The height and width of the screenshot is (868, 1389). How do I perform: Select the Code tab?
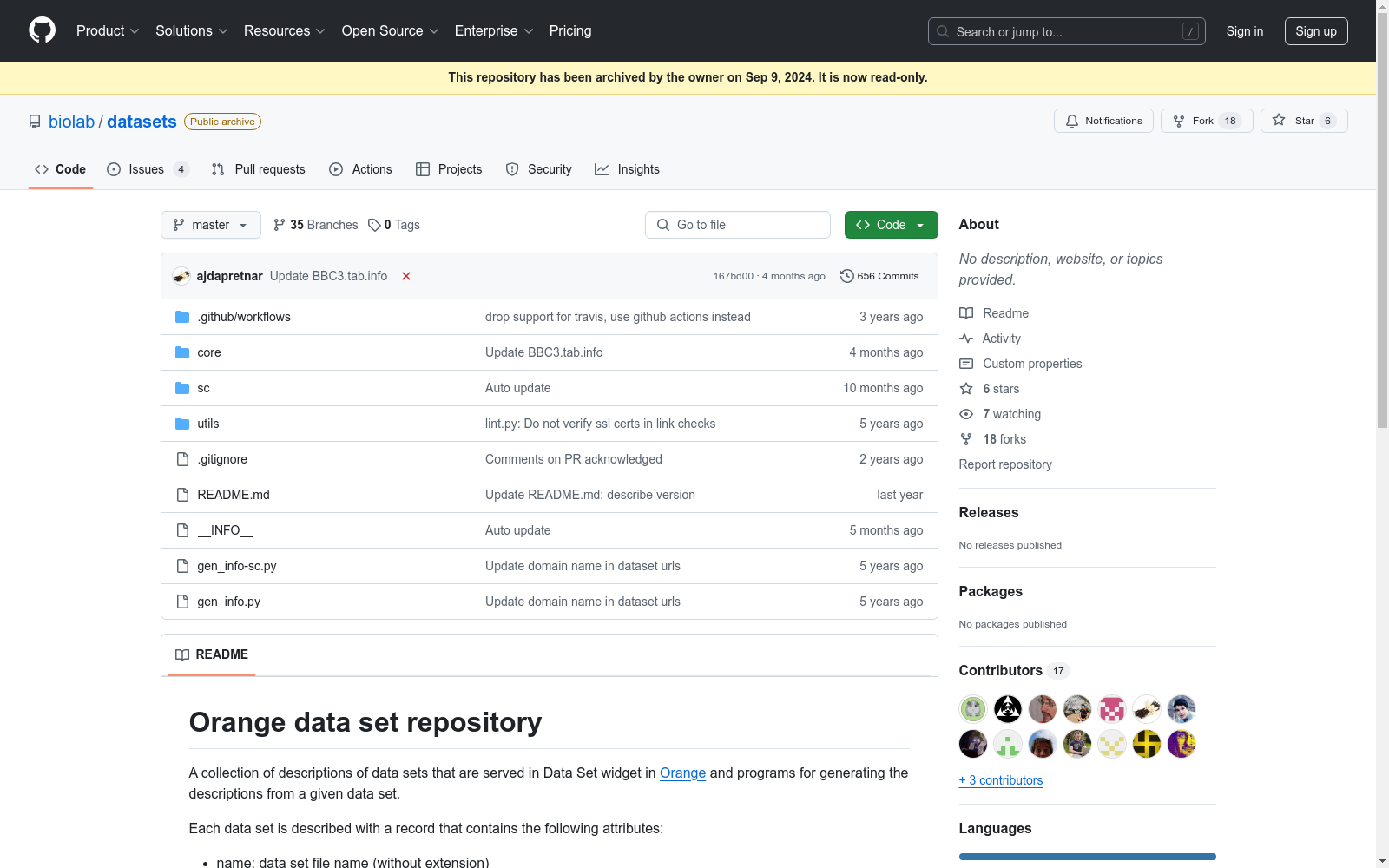pos(61,169)
